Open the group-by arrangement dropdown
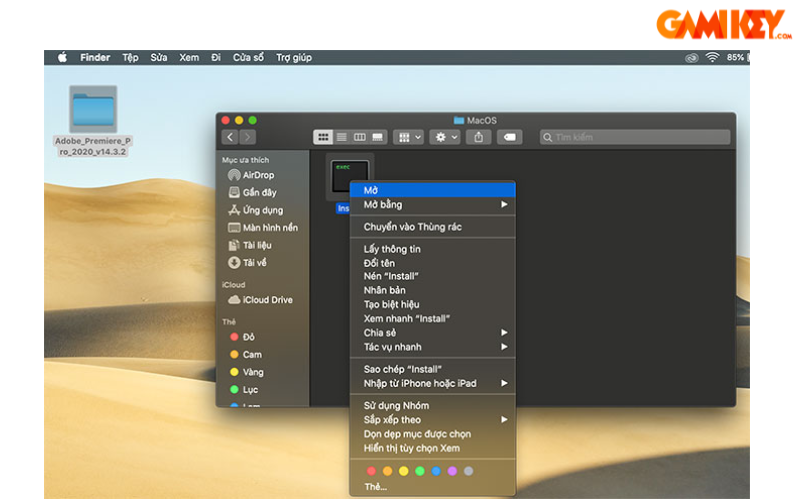This screenshot has height=500, width=800. click(x=409, y=137)
